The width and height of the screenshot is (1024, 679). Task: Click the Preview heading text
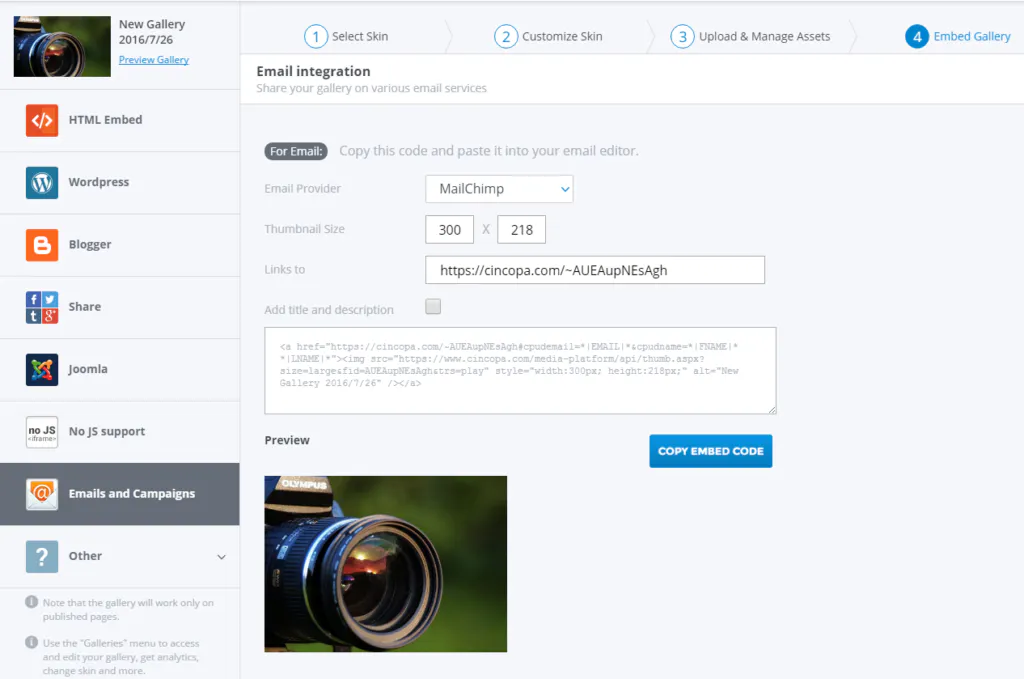point(287,441)
